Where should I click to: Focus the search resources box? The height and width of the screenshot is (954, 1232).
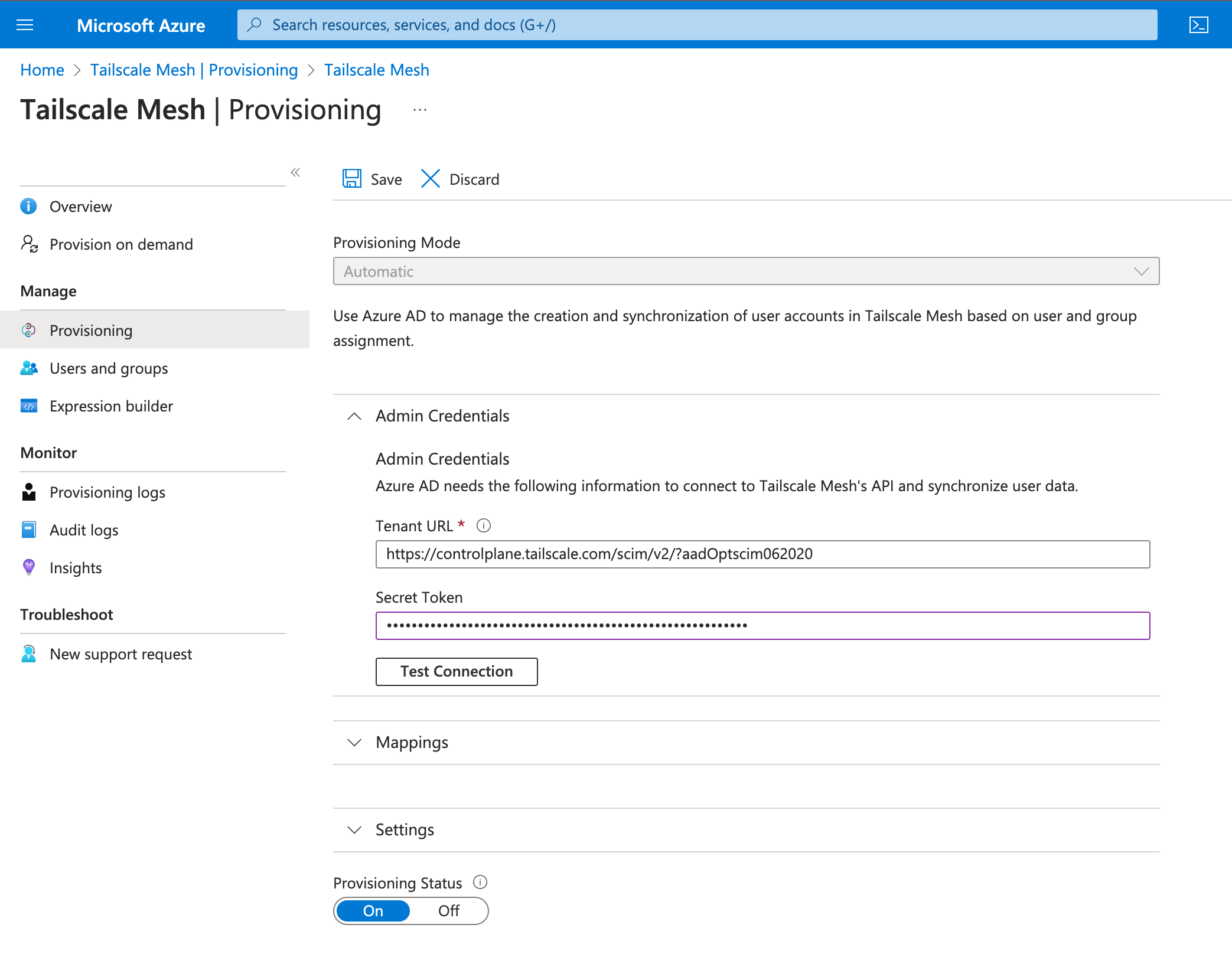tap(697, 25)
